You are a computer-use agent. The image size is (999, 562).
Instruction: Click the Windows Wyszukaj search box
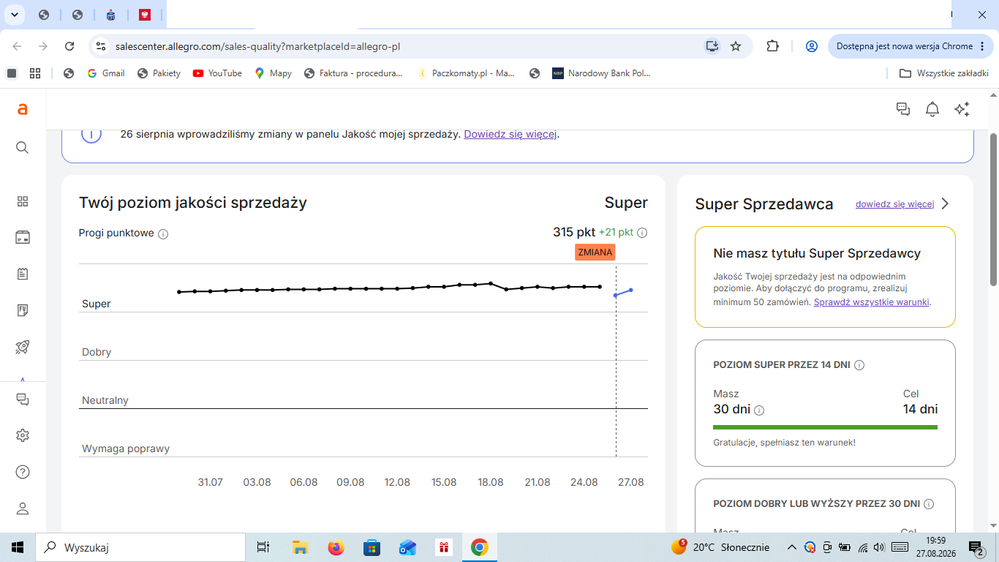140,547
